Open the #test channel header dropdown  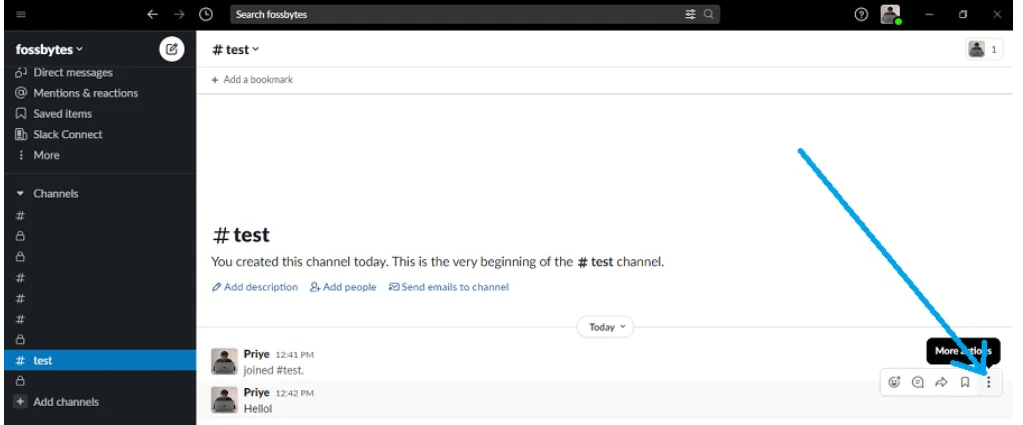coord(236,50)
